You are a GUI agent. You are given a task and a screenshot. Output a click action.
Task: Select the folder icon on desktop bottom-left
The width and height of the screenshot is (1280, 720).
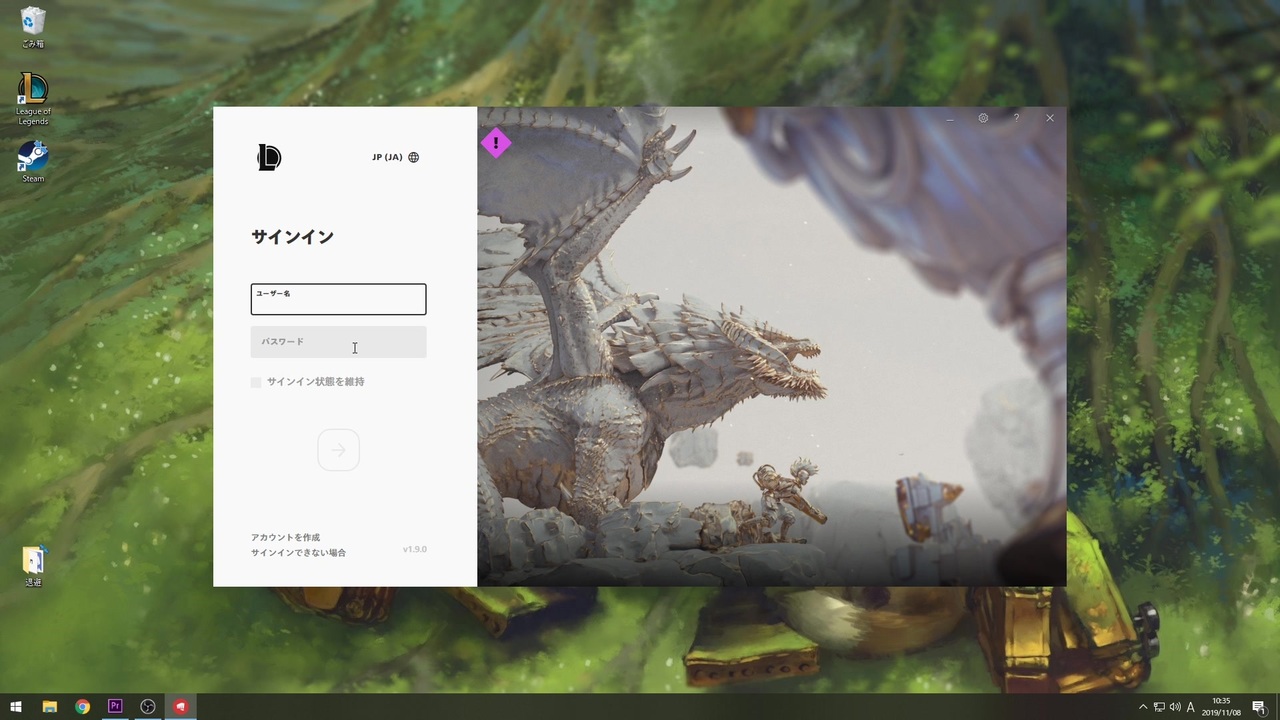click(x=33, y=565)
